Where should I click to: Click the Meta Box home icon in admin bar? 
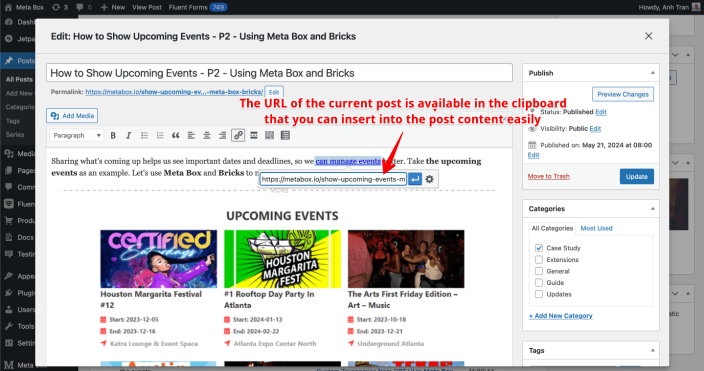tap(8, 7)
